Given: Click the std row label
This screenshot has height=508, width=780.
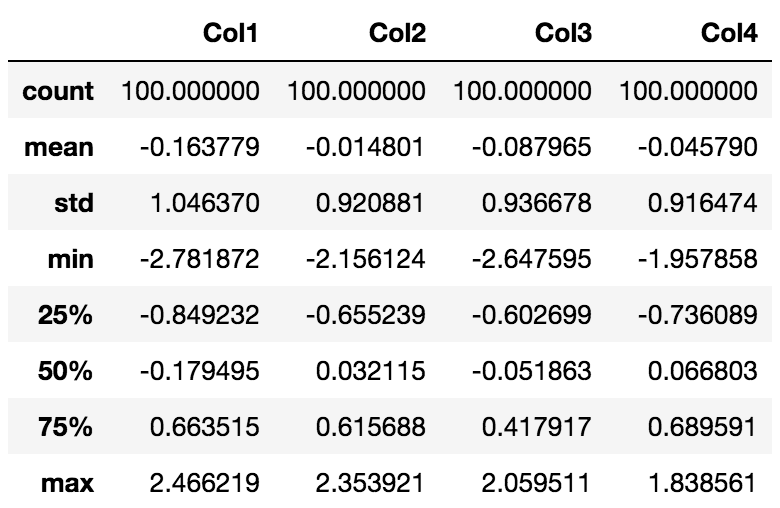Looking at the screenshot, I should click(74, 203).
